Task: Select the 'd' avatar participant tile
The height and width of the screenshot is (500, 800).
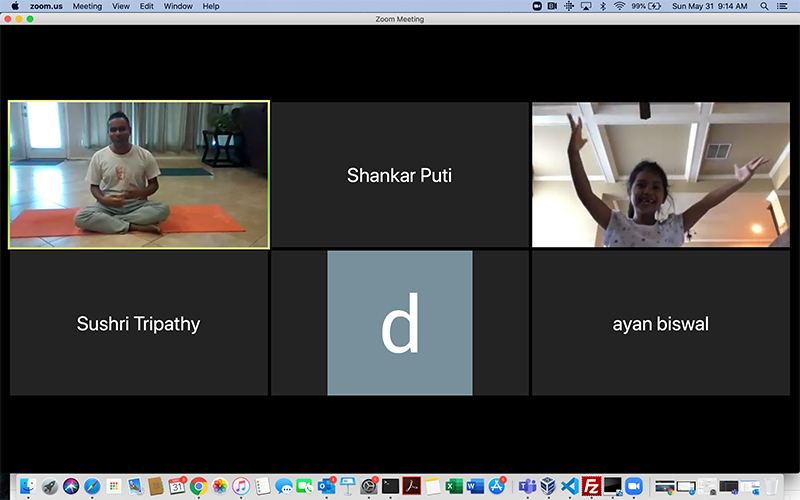Action: pyautogui.click(x=399, y=323)
